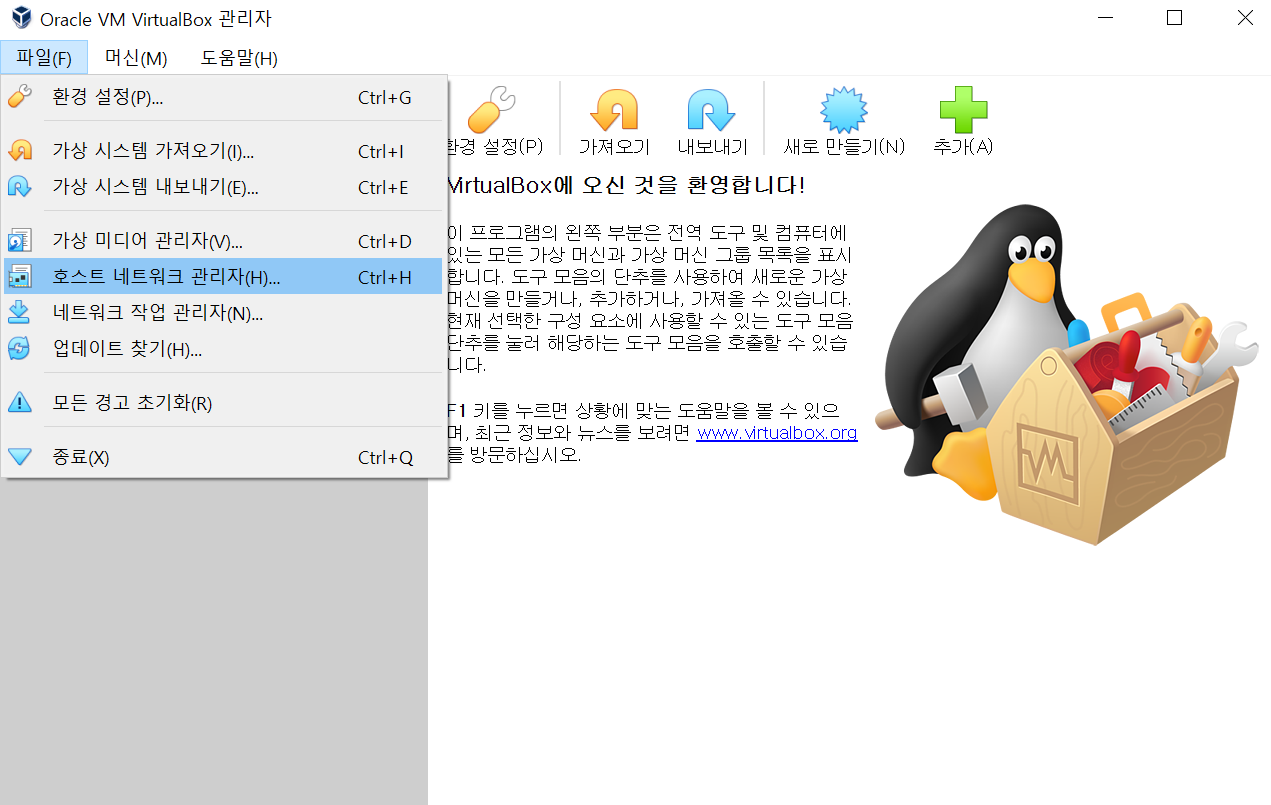Click the green plus 추가(A) button
Viewport: 1271px width, 805px height.
click(963, 120)
